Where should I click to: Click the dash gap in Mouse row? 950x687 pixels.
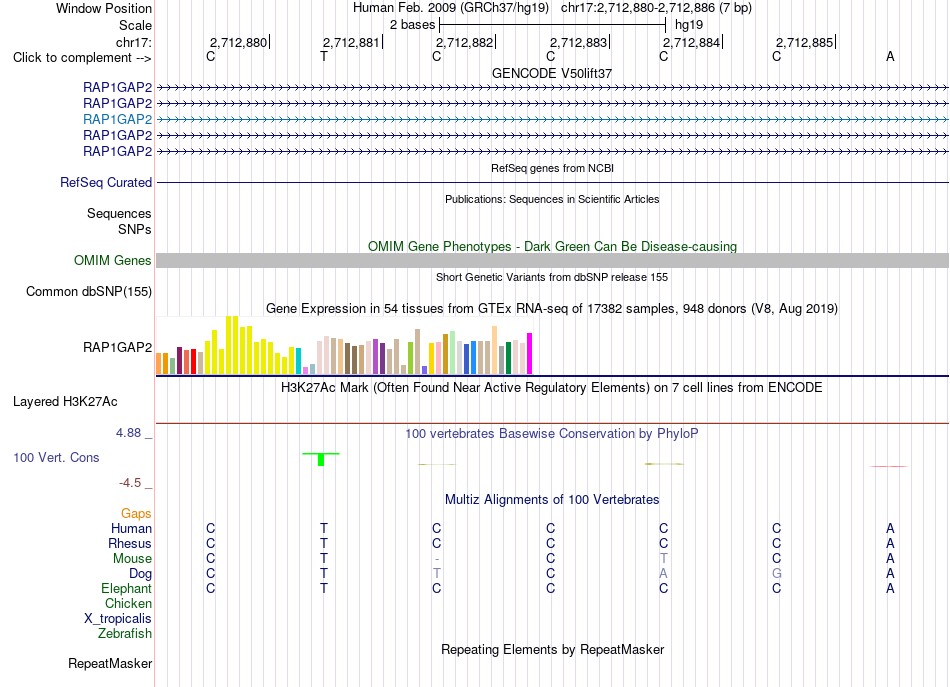[x=437, y=559]
